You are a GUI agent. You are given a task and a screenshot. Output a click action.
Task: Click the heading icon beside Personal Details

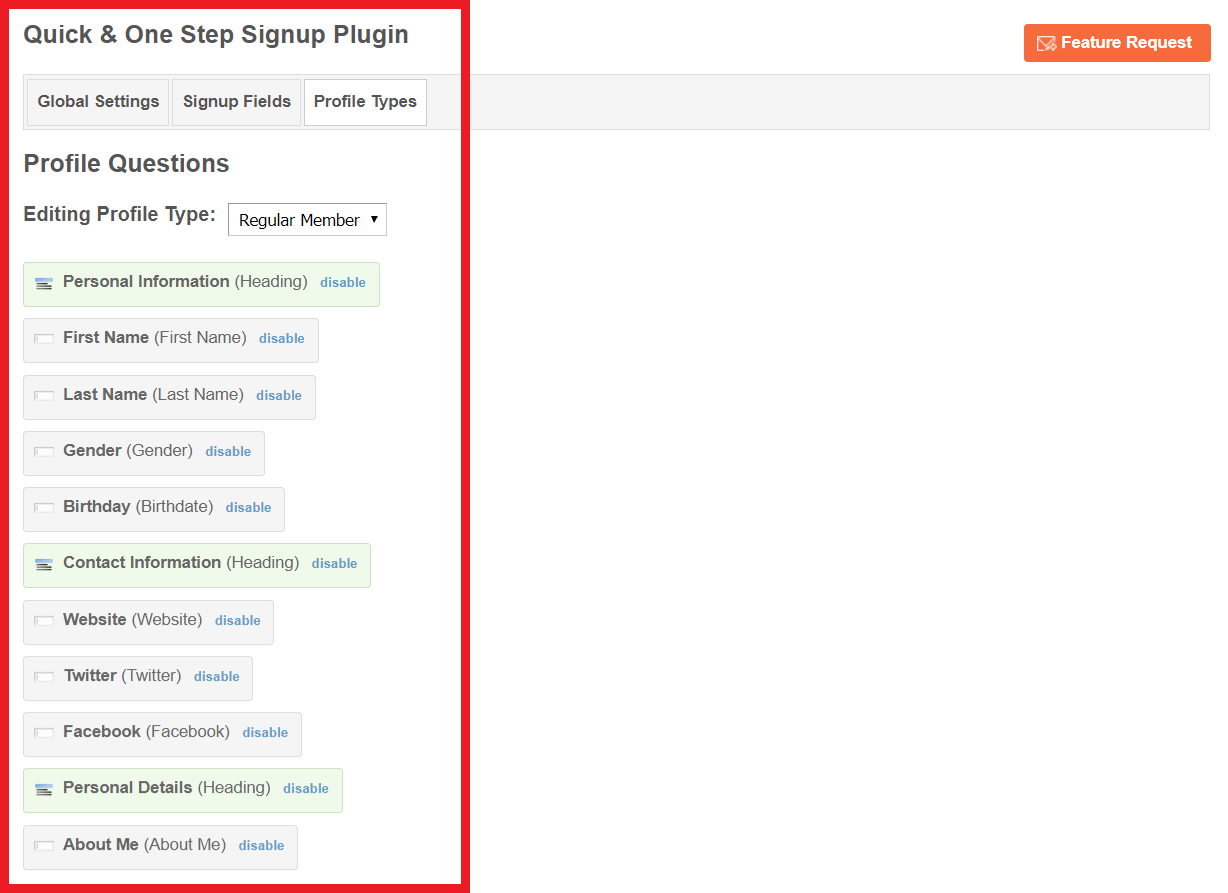tap(43, 790)
